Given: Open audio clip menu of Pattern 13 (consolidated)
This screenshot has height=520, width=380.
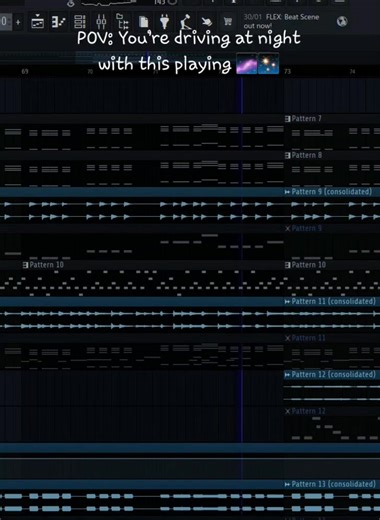Looking at the screenshot, I should [287, 484].
